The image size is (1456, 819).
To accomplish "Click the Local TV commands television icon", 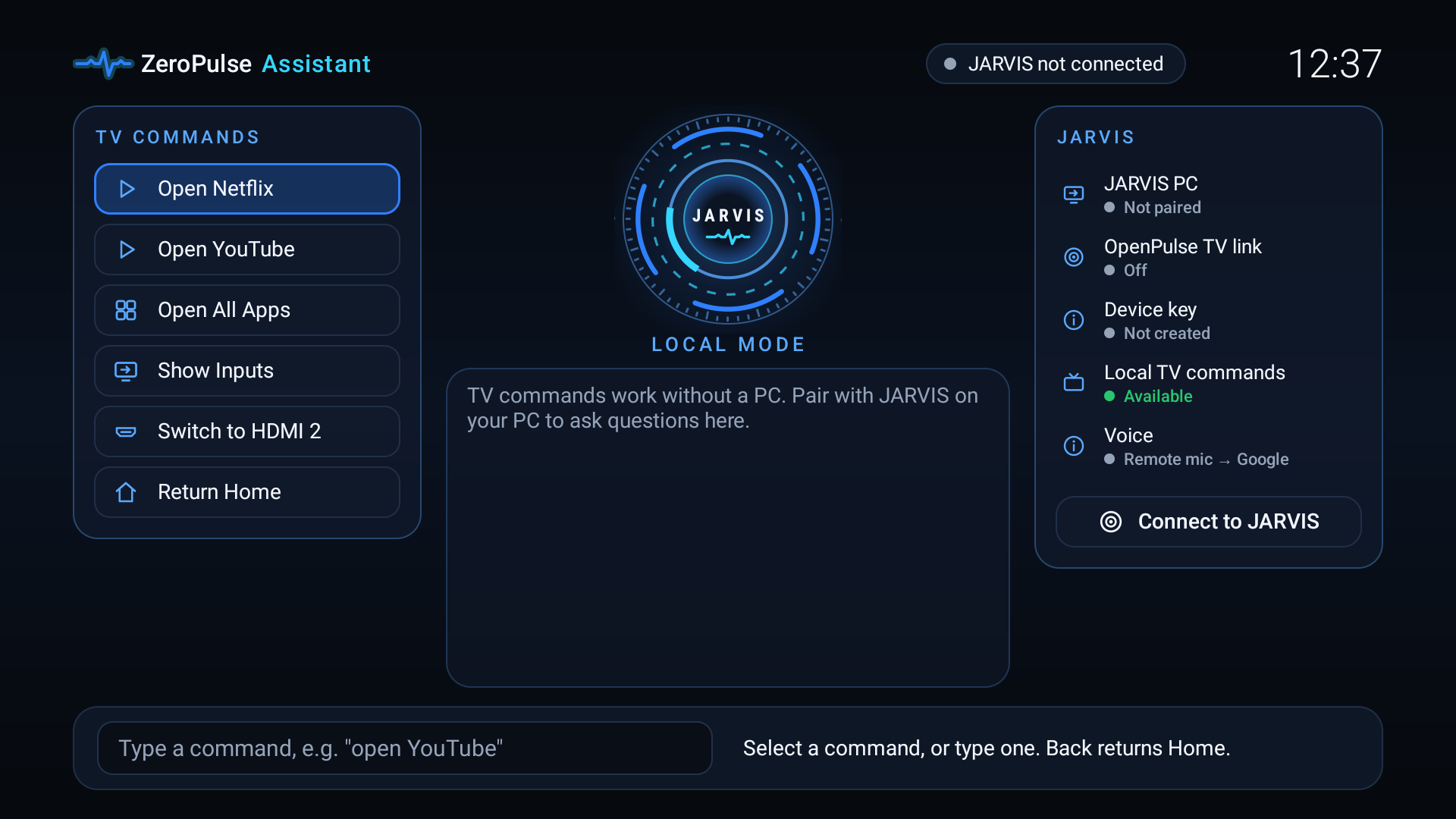I will (x=1074, y=381).
